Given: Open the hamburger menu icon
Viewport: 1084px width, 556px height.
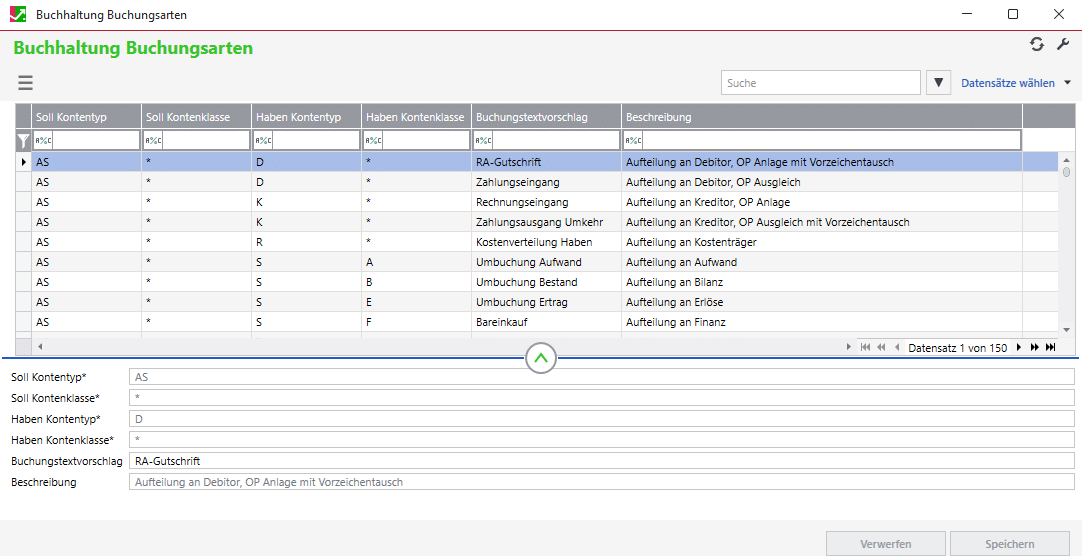Looking at the screenshot, I should 26,83.
